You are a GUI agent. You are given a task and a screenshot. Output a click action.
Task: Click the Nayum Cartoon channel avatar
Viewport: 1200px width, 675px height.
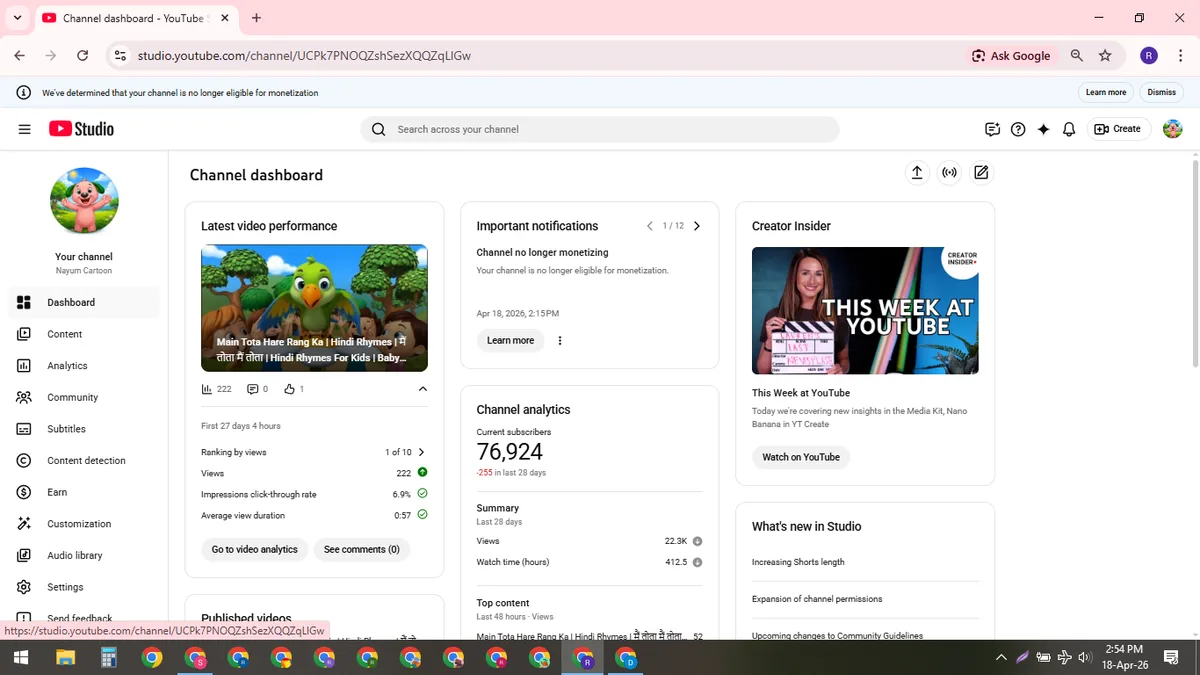pos(84,201)
